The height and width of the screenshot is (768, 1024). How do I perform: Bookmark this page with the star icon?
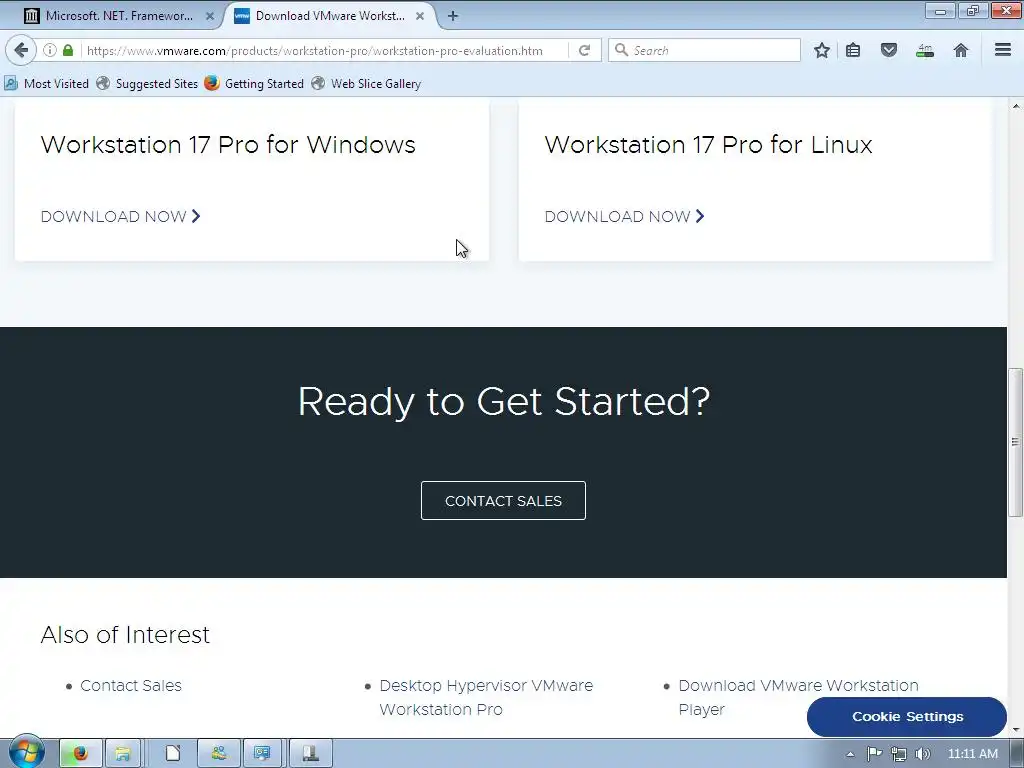[x=822, y=50]
